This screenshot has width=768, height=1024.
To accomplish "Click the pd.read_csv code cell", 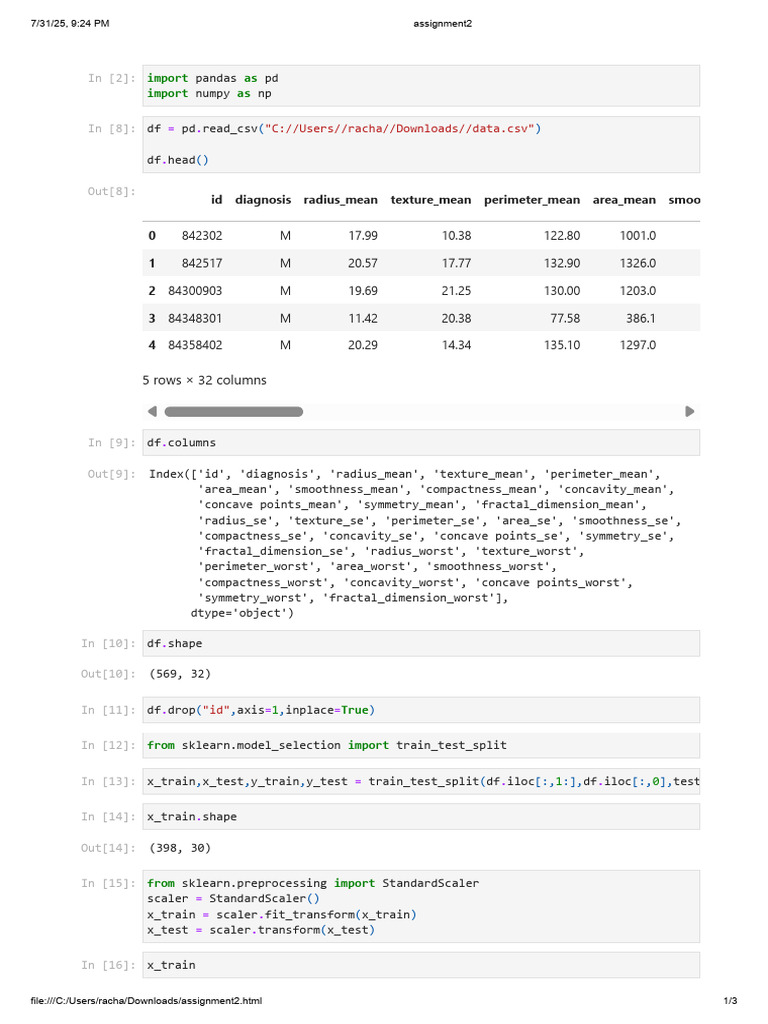I will [x=421, y=144].
